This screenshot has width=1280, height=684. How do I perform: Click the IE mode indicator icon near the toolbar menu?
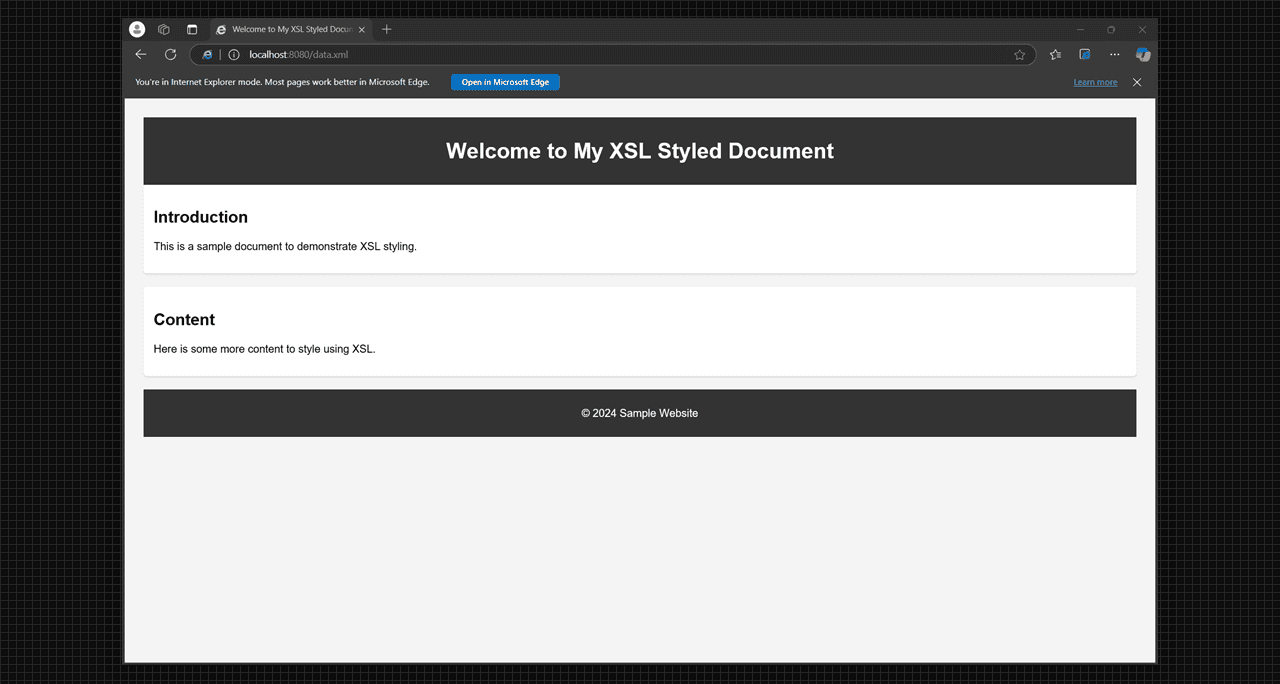(x=1084, y=54)
